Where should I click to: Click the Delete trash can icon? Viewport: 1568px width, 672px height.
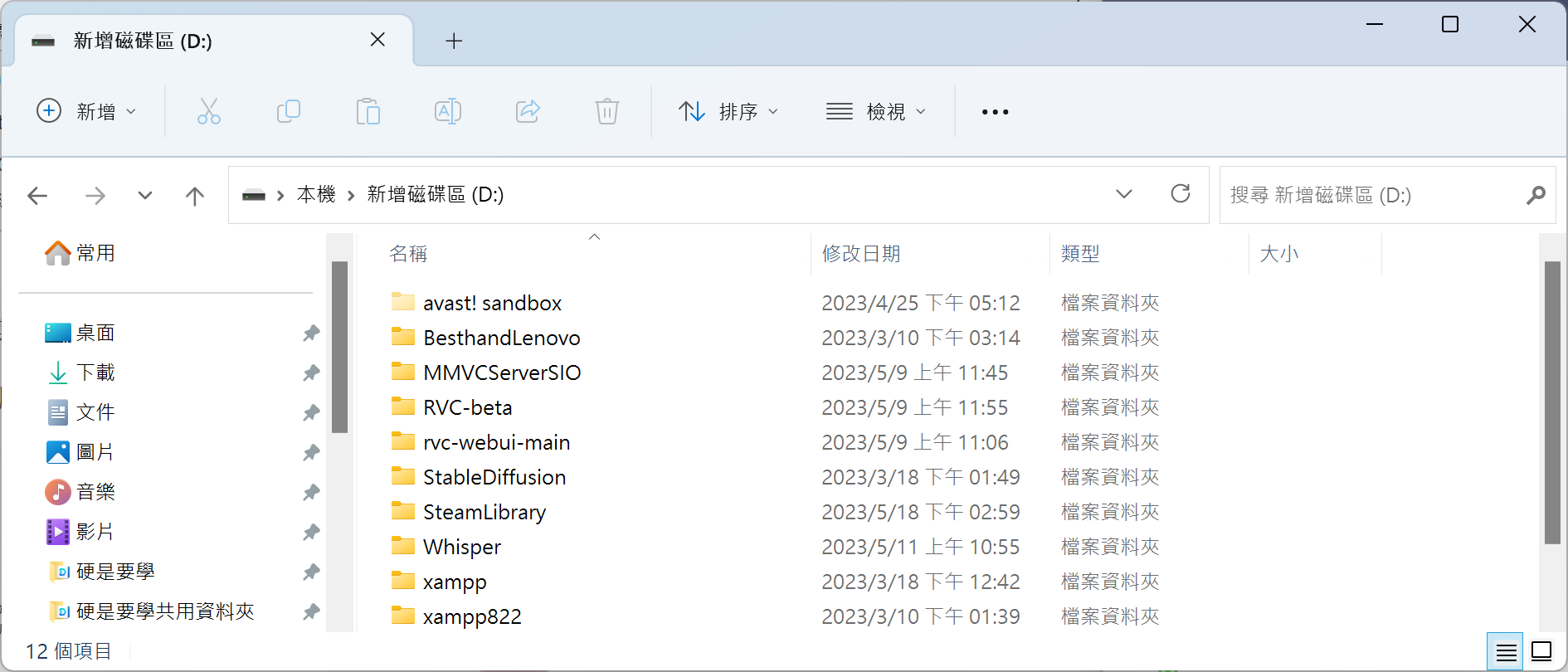click(607, 111)
